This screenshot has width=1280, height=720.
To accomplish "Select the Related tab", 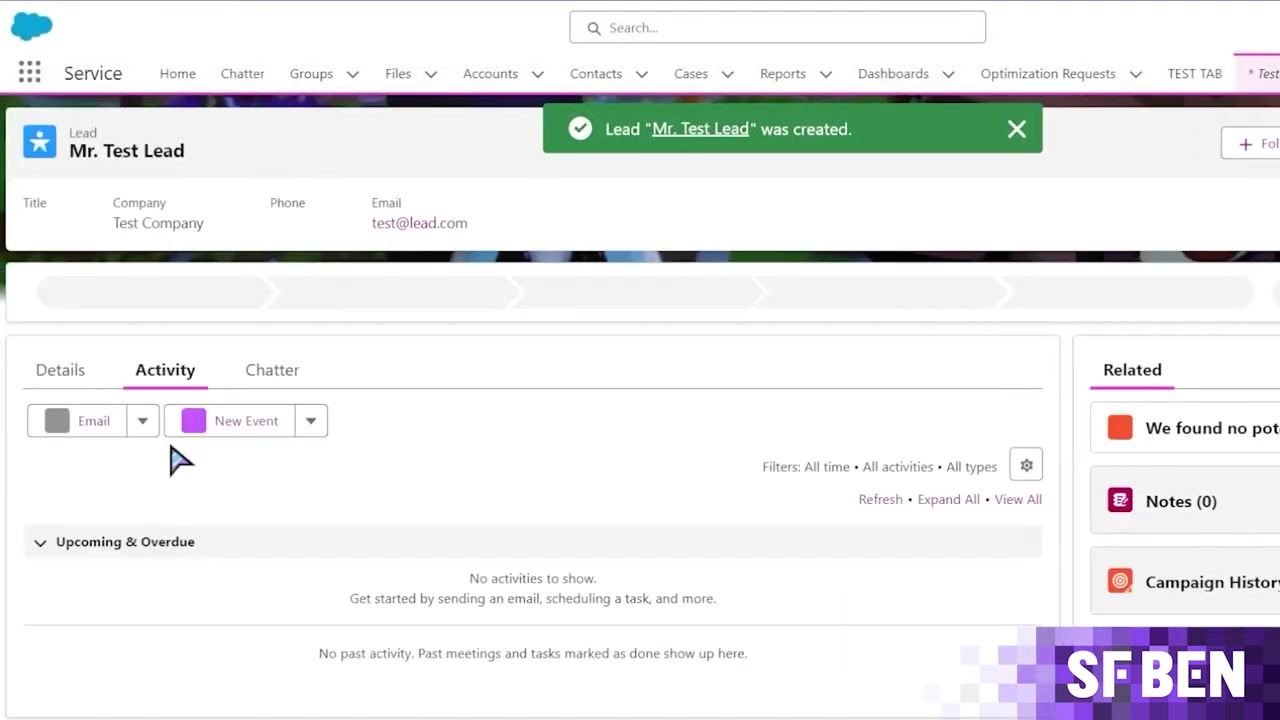I will tap(1132, 370).
